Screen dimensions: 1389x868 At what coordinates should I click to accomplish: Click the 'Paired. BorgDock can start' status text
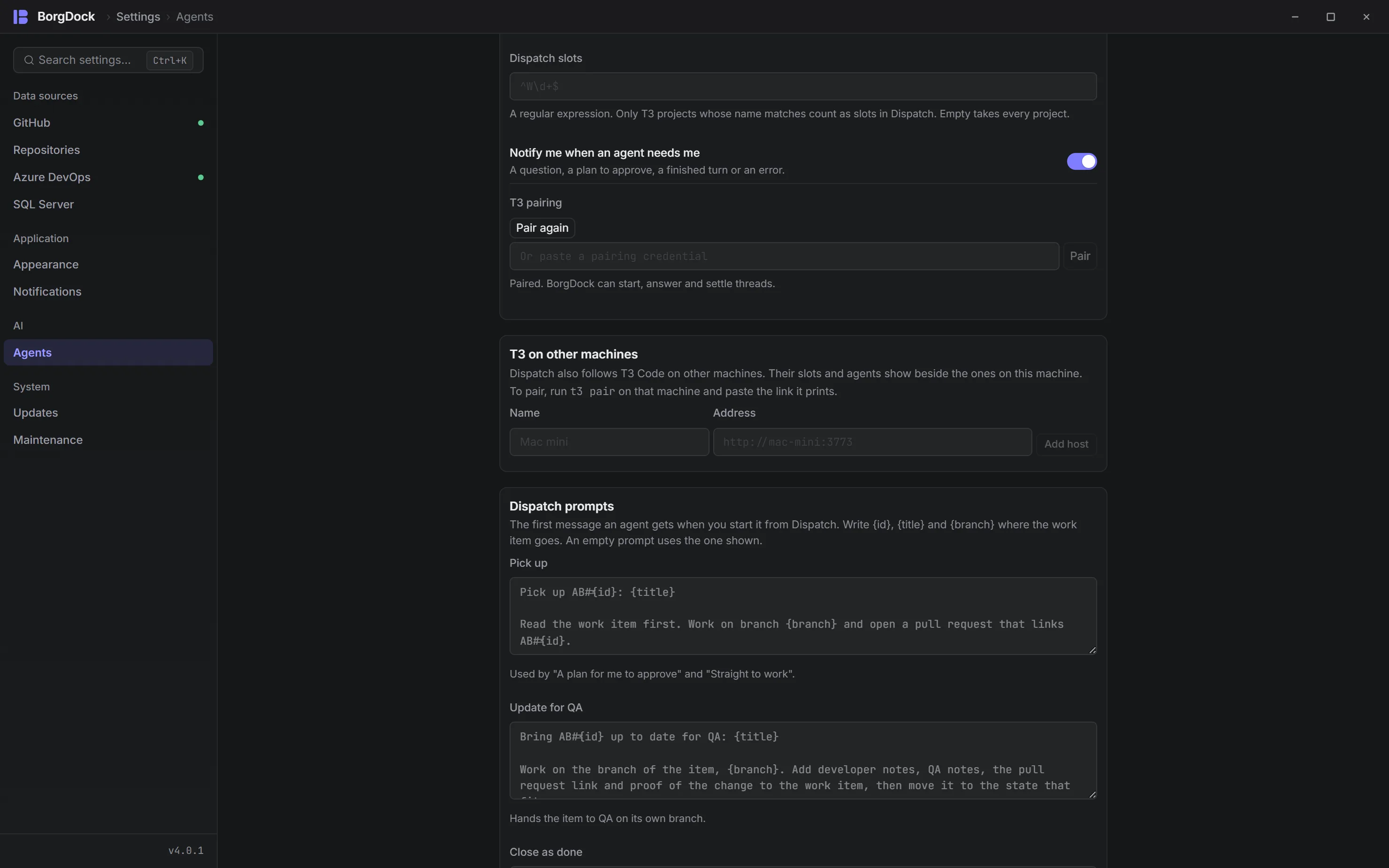[642, 283]
